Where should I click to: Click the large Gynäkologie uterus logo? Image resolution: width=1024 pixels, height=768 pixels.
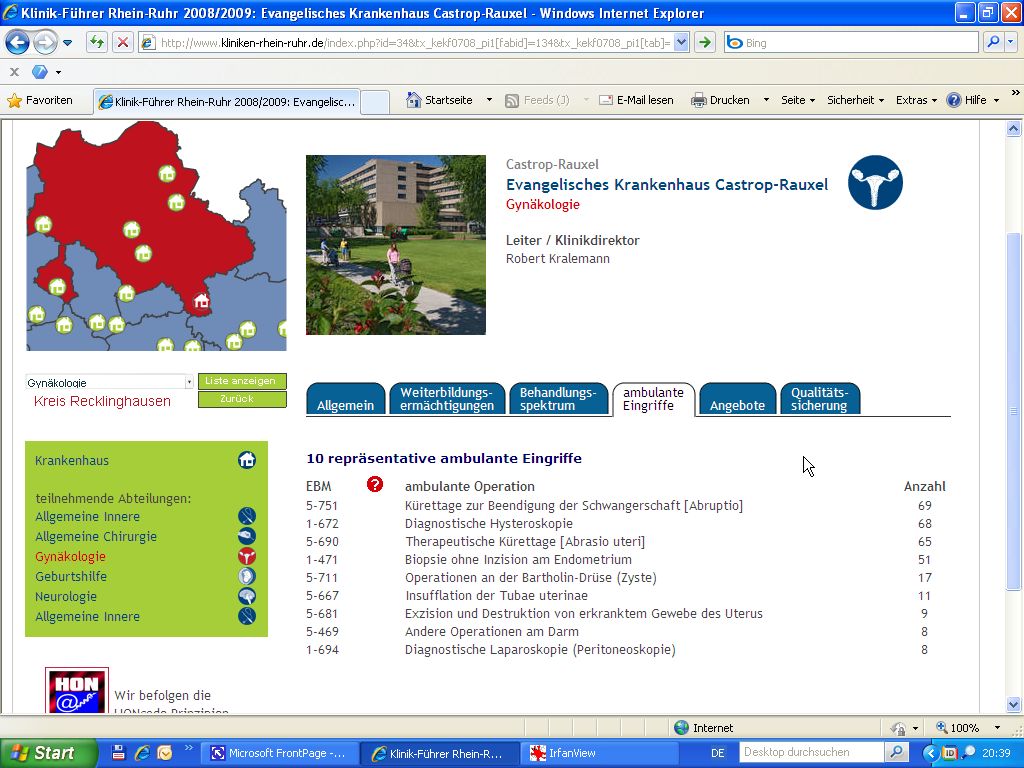pos(875,182)
